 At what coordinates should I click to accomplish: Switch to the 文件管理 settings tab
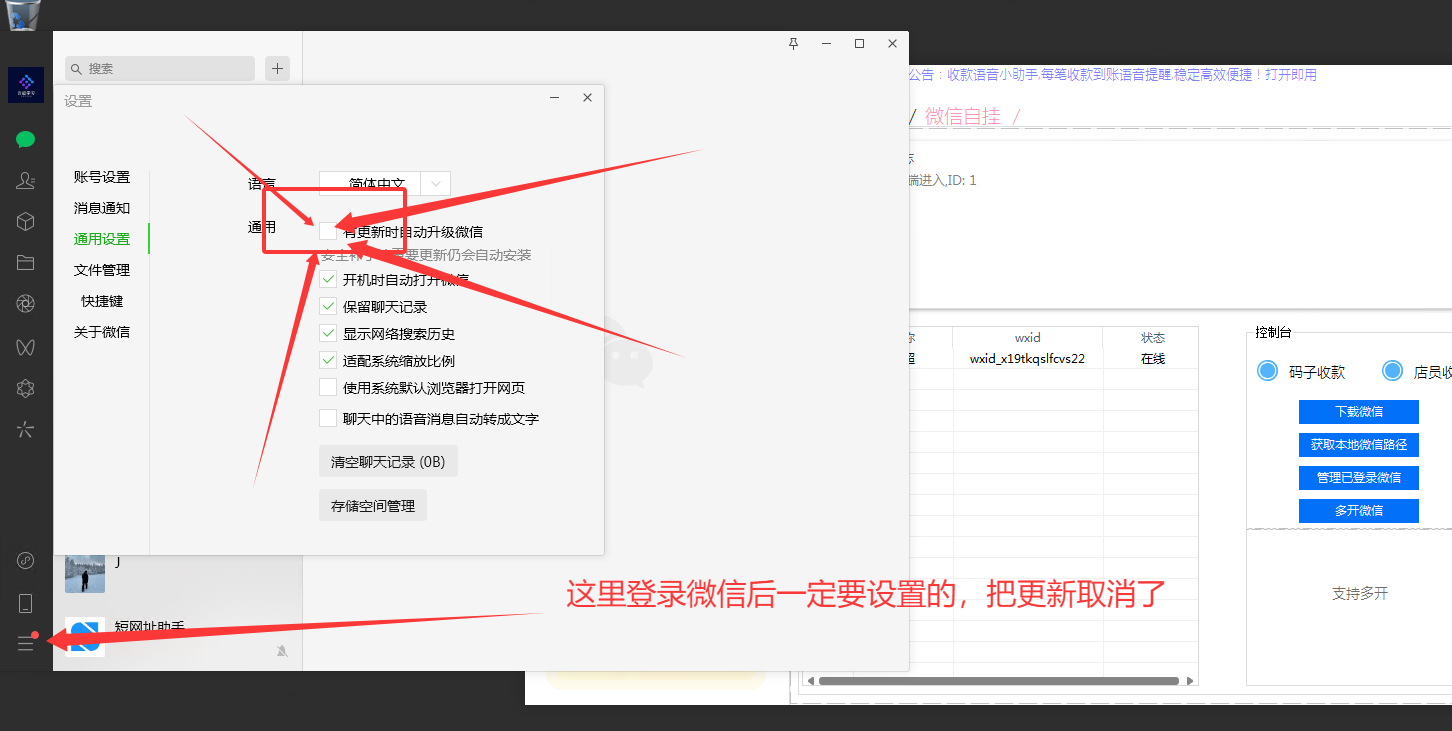pyautogui.click(x=101, y=270)
